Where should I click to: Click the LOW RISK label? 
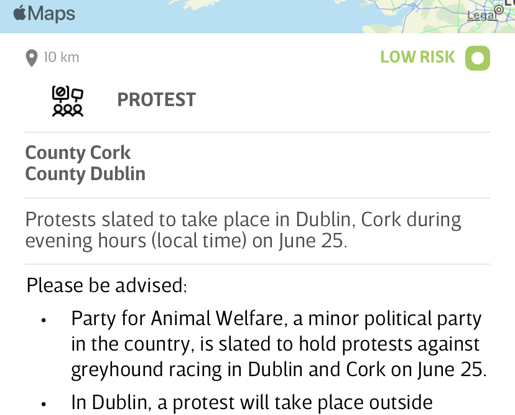point(417,57)
